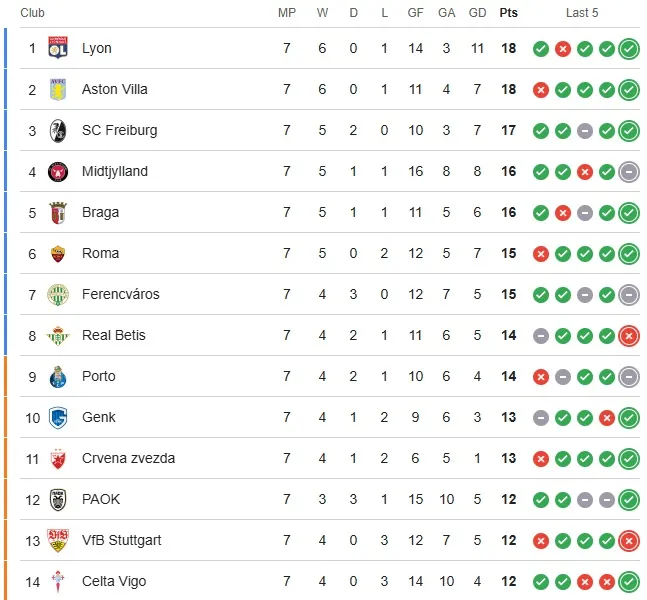Click the Last 5 column header
Image resolution: width=647 pixels, height=600 pixels.
pyautogui.click(x=582, y=13)
